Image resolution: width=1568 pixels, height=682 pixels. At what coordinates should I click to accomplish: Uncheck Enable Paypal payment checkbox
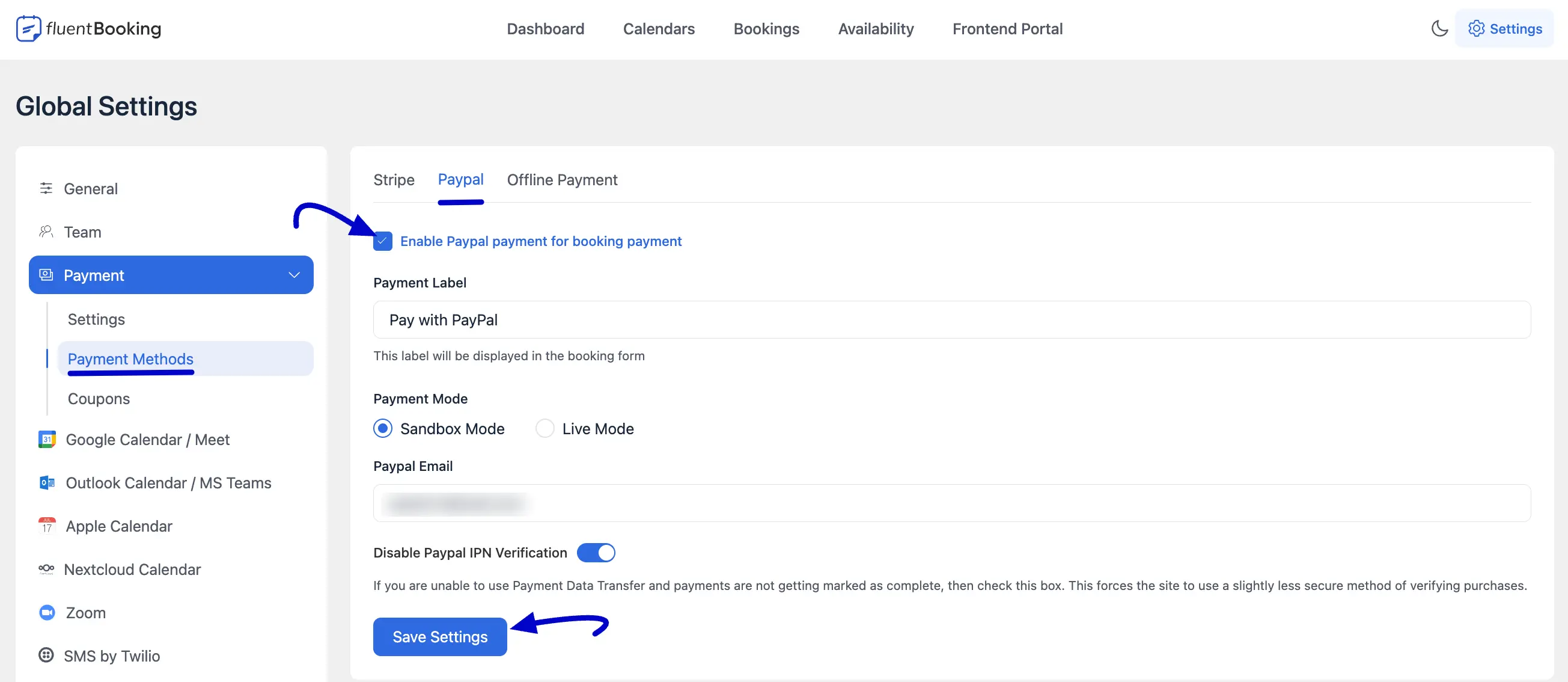click(x=383, y=241)
